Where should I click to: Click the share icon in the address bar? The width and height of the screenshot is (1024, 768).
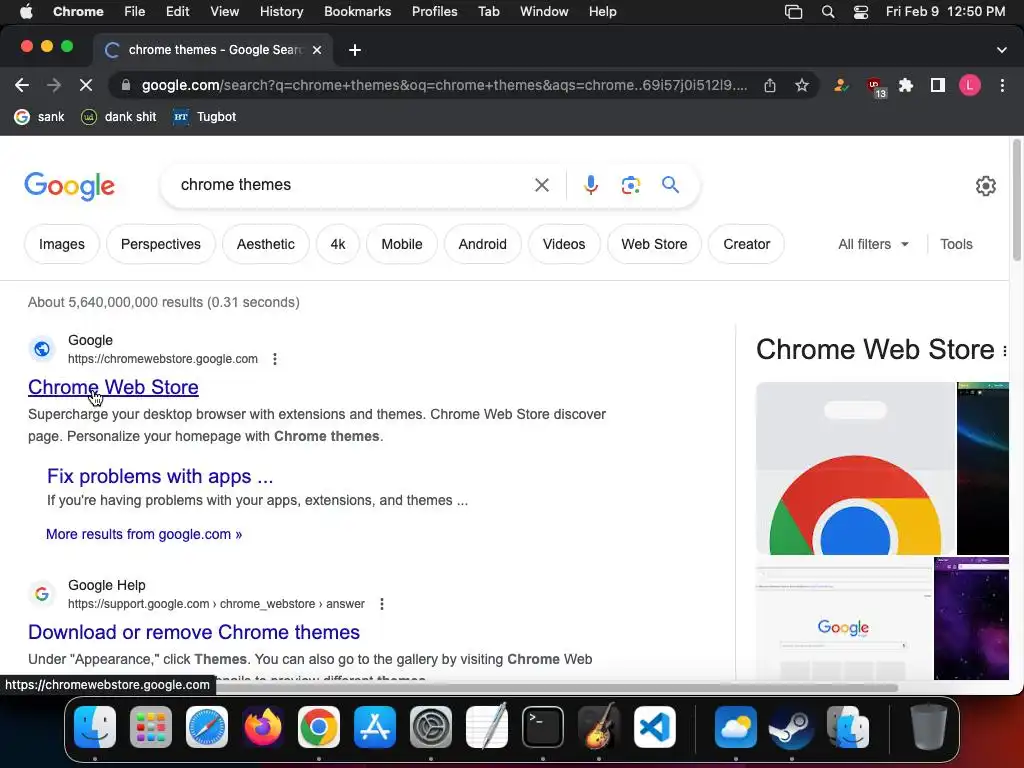[770, 85]
